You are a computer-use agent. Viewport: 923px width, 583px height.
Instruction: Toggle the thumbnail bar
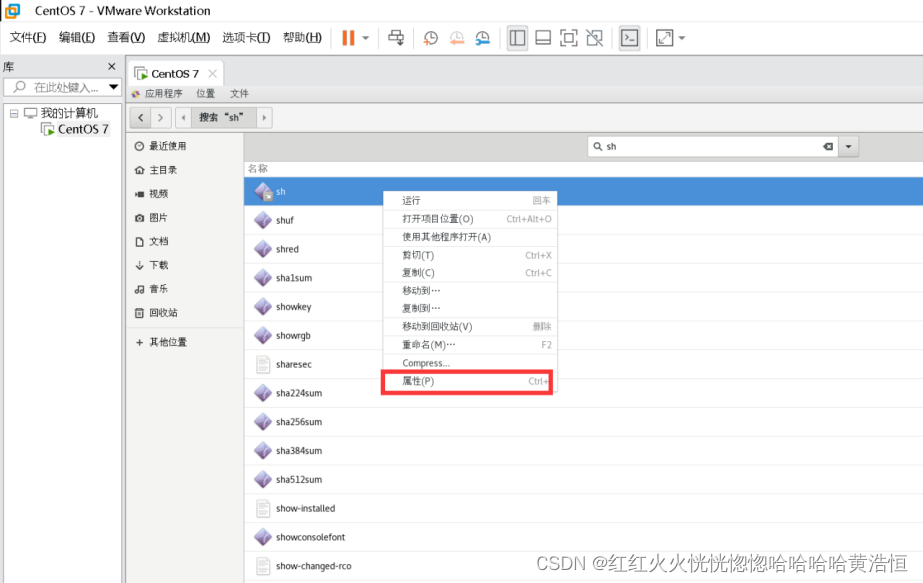pyautogui.click(x=542, y=37)
